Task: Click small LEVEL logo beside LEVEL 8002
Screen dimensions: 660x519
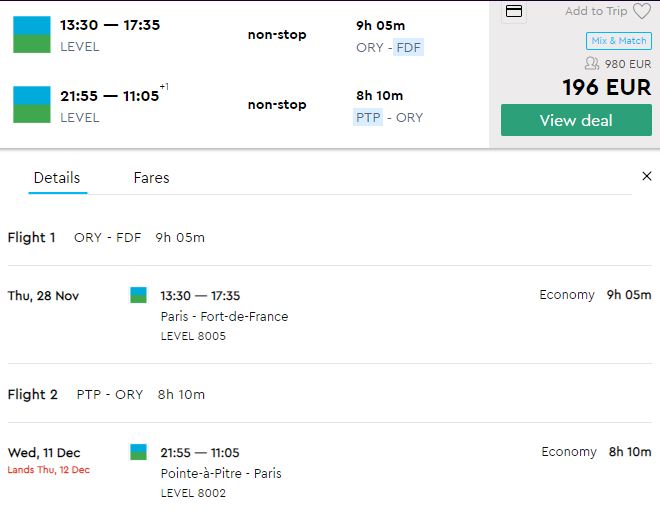Action: coord(138,452)
